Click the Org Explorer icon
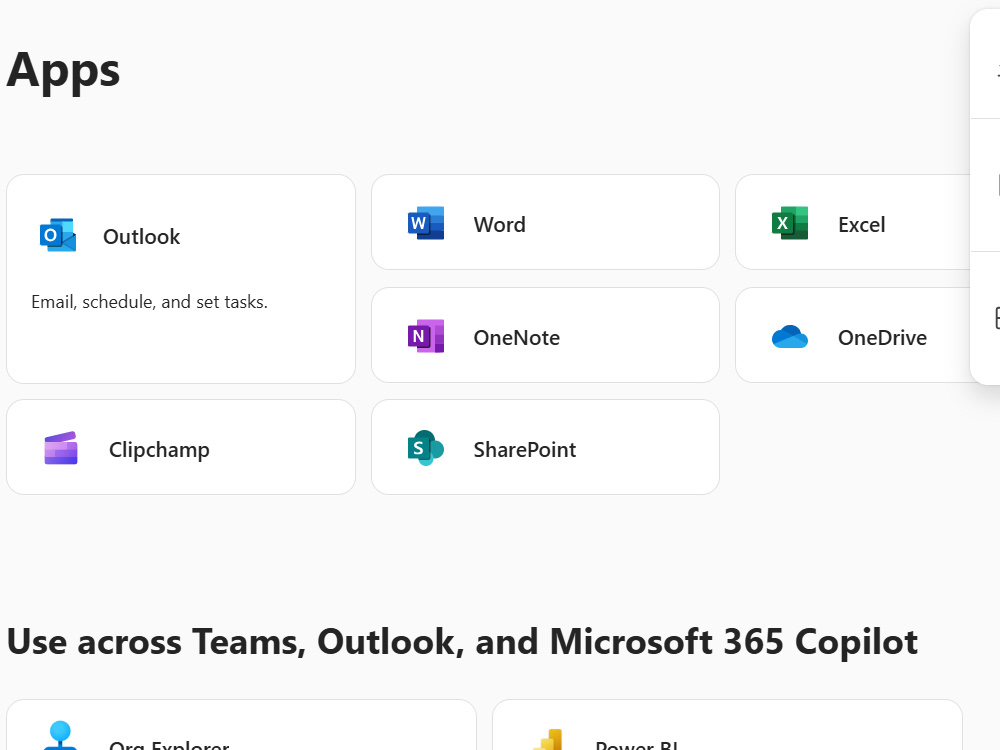Image resolution: width=1000 pixels, height=750 pixels. coord(61,735)
